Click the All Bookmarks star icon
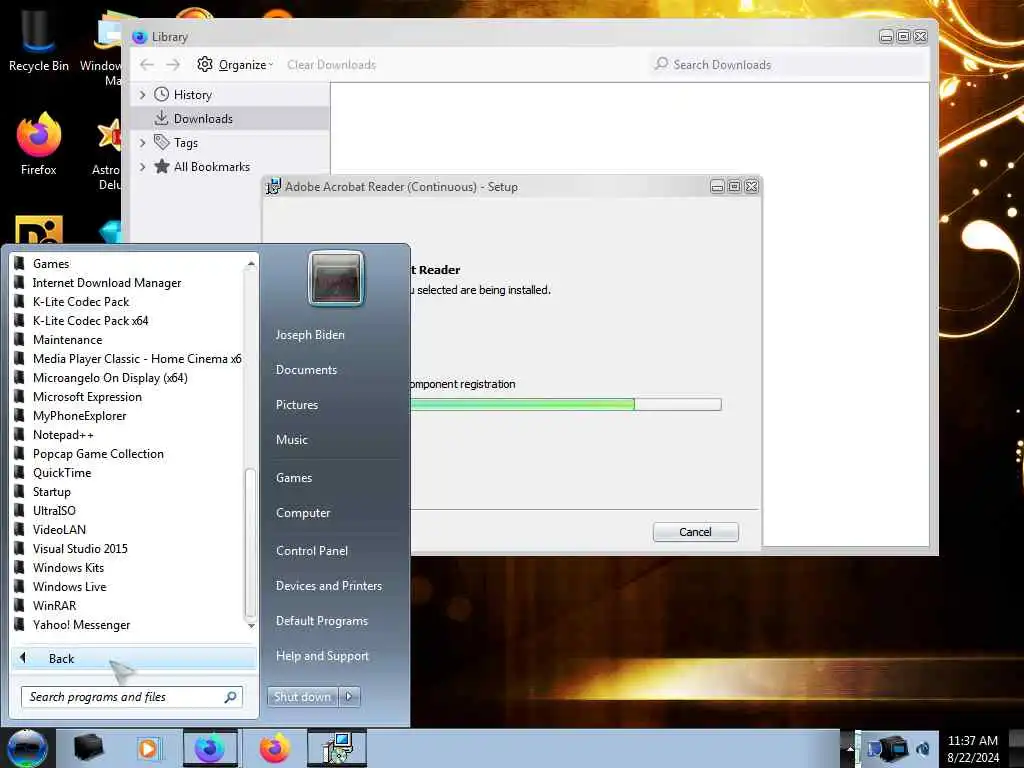 click(161, 166)
